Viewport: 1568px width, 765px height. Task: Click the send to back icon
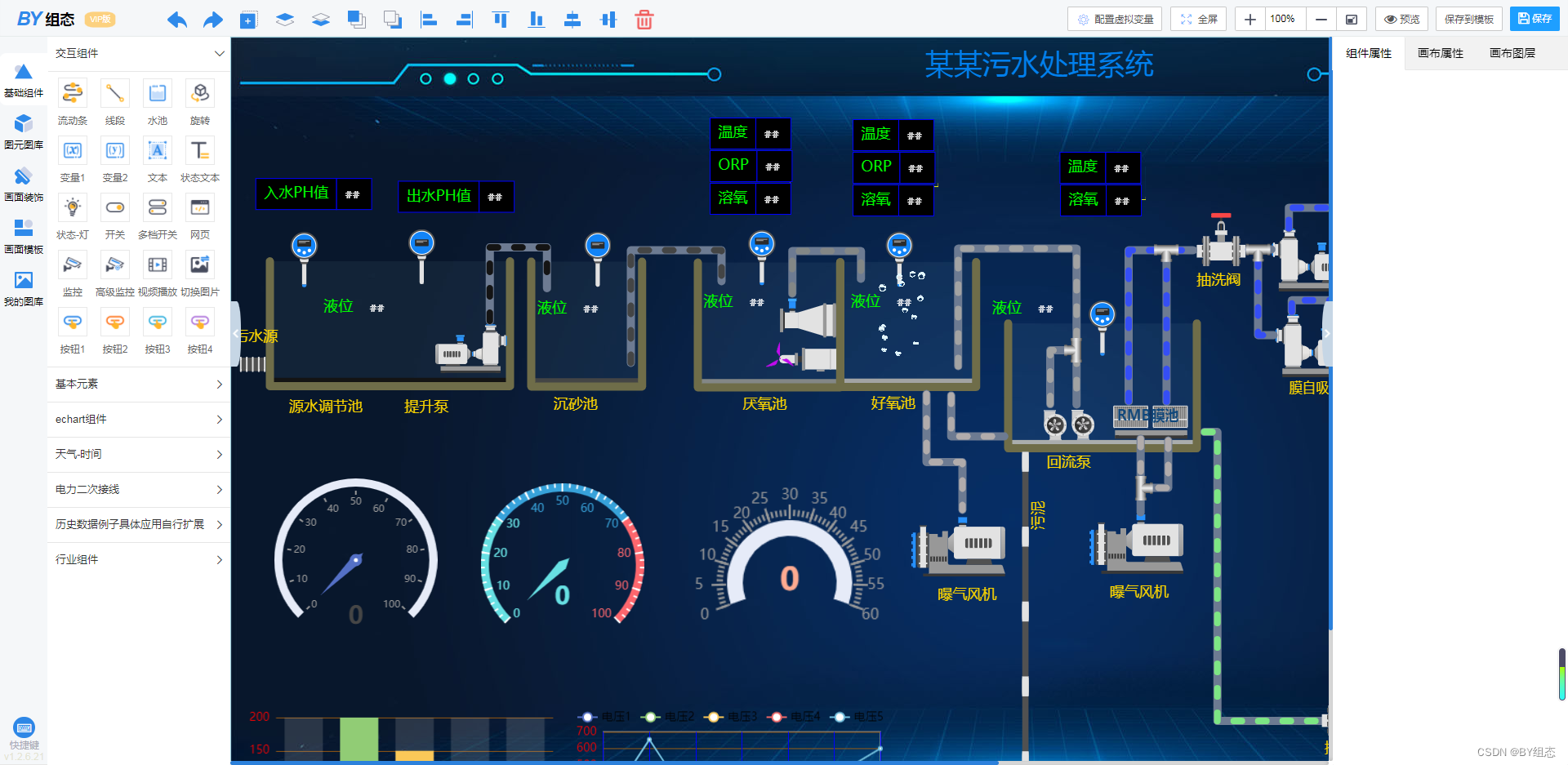click(x=393, y=20)
